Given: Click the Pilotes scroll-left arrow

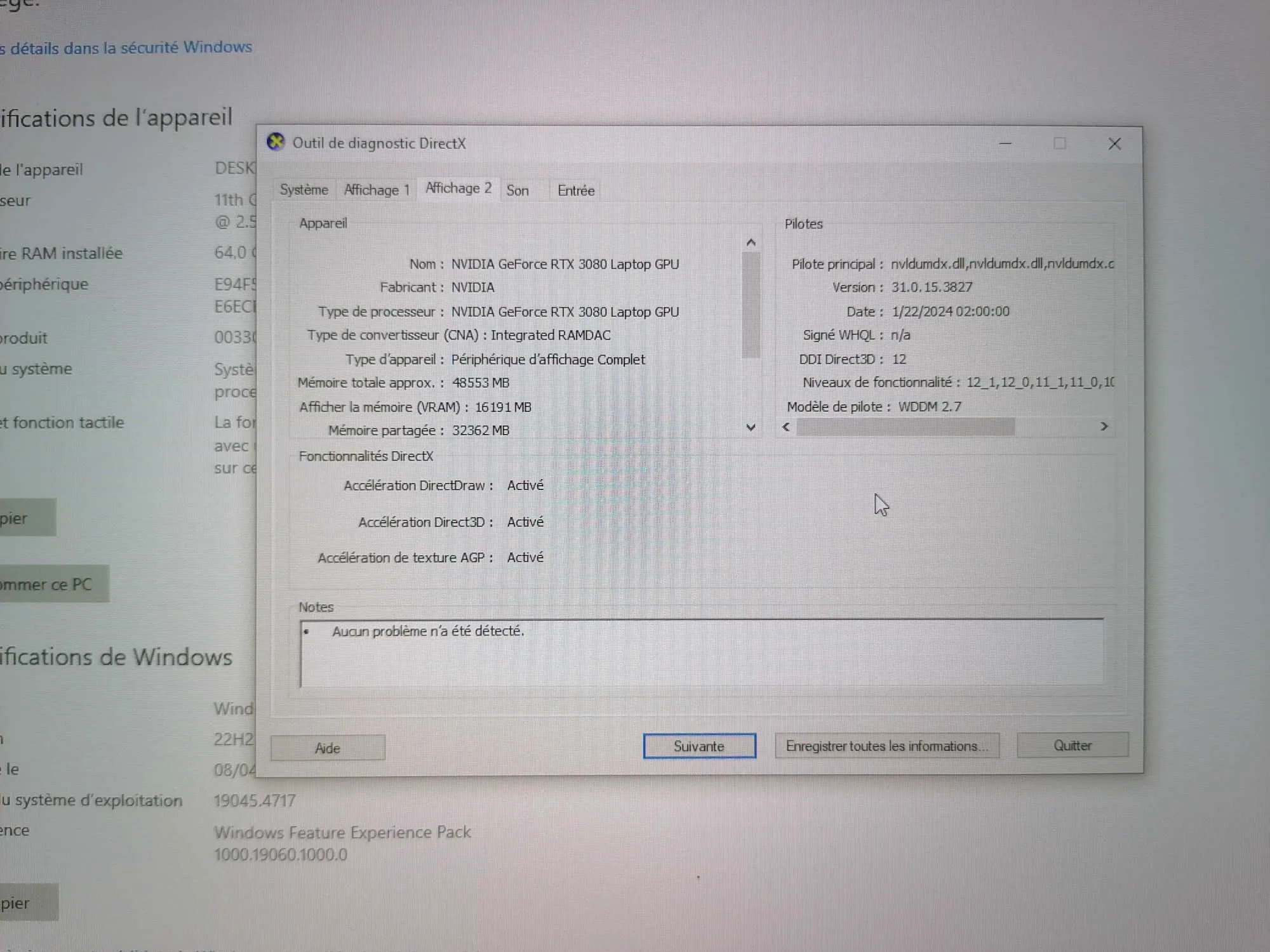Looking at the screenshot, I should (x=786, y=426).
